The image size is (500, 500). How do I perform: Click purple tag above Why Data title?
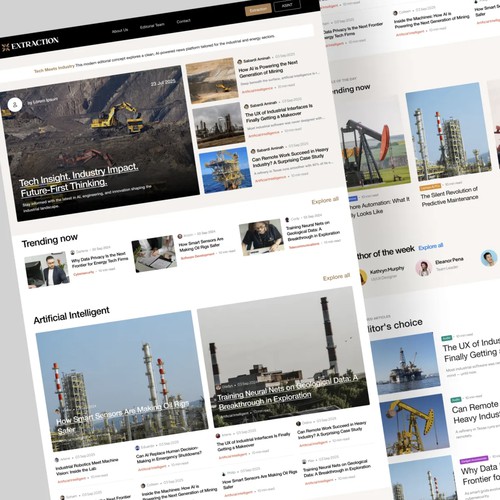point(474,459)
